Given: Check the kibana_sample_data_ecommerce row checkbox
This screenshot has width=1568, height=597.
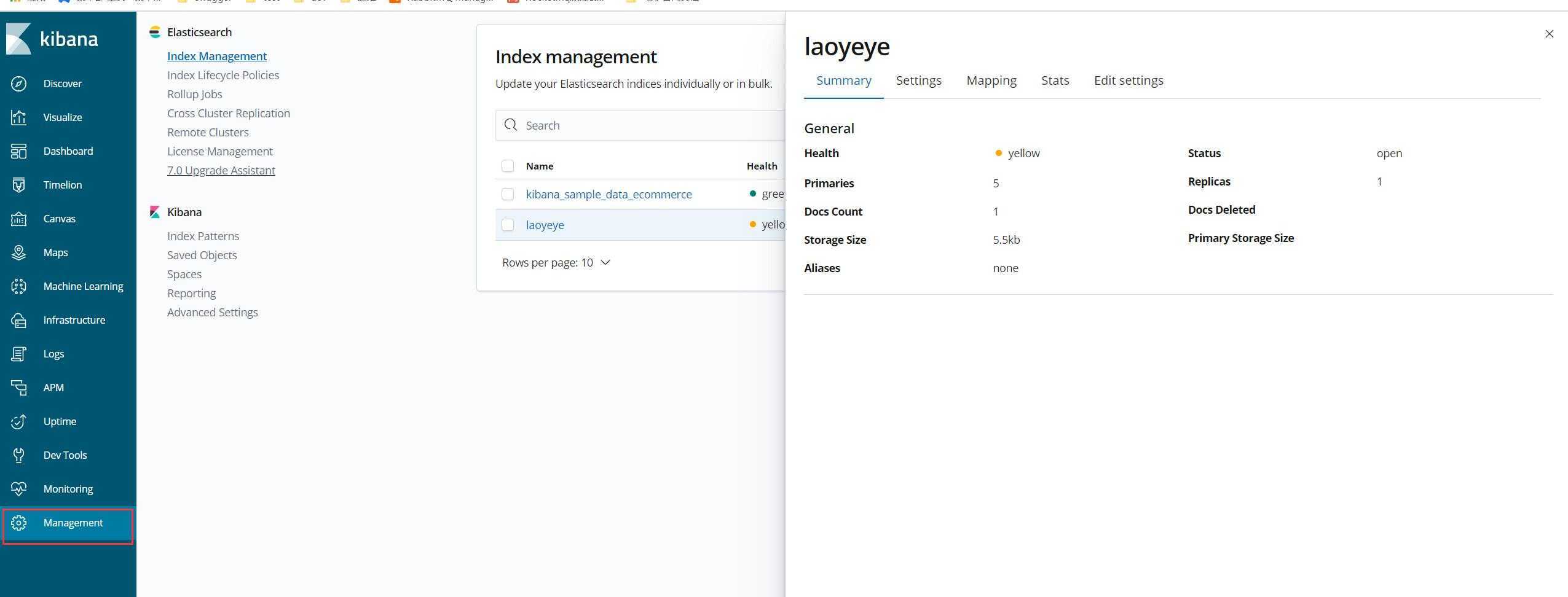Looking at the screenshot, I should 508,194.
